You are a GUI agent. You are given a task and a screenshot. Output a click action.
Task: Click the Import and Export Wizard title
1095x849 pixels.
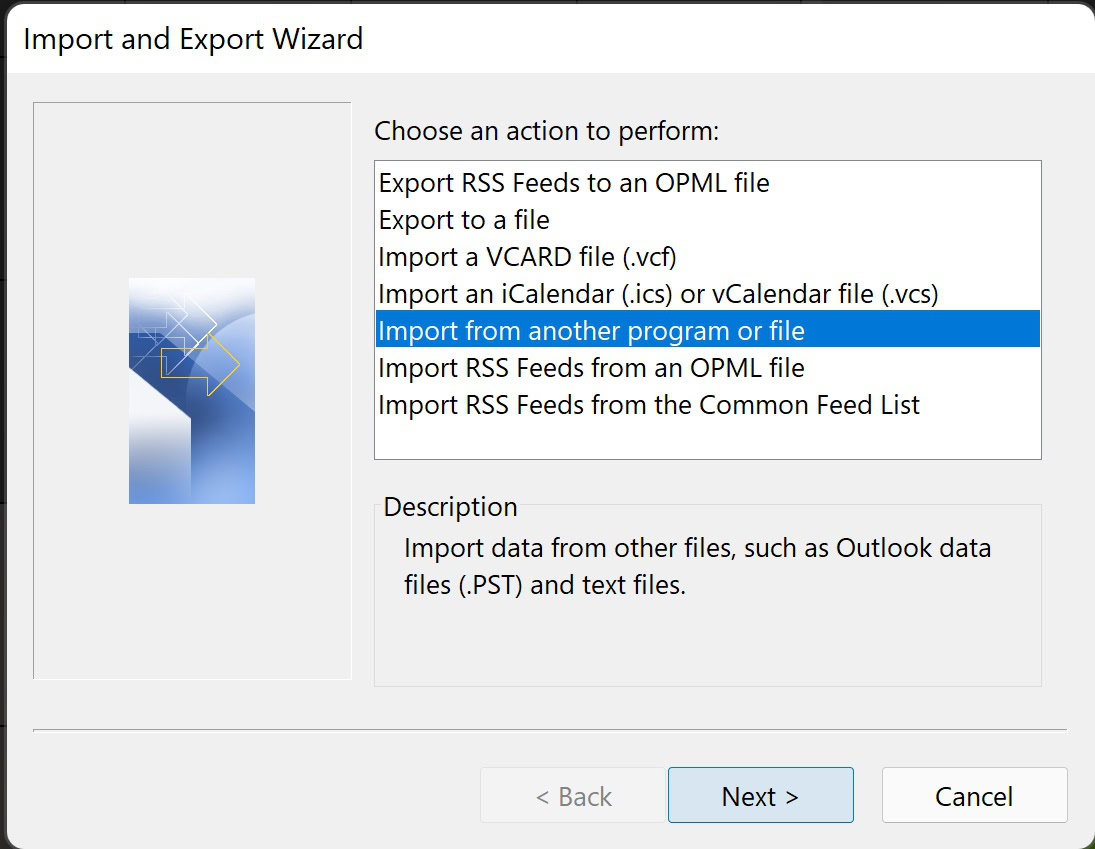click(x=193, y=40)
